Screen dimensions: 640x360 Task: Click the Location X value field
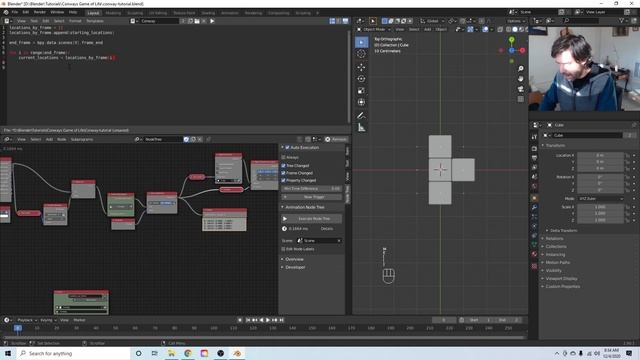click(x=600, y=155)
